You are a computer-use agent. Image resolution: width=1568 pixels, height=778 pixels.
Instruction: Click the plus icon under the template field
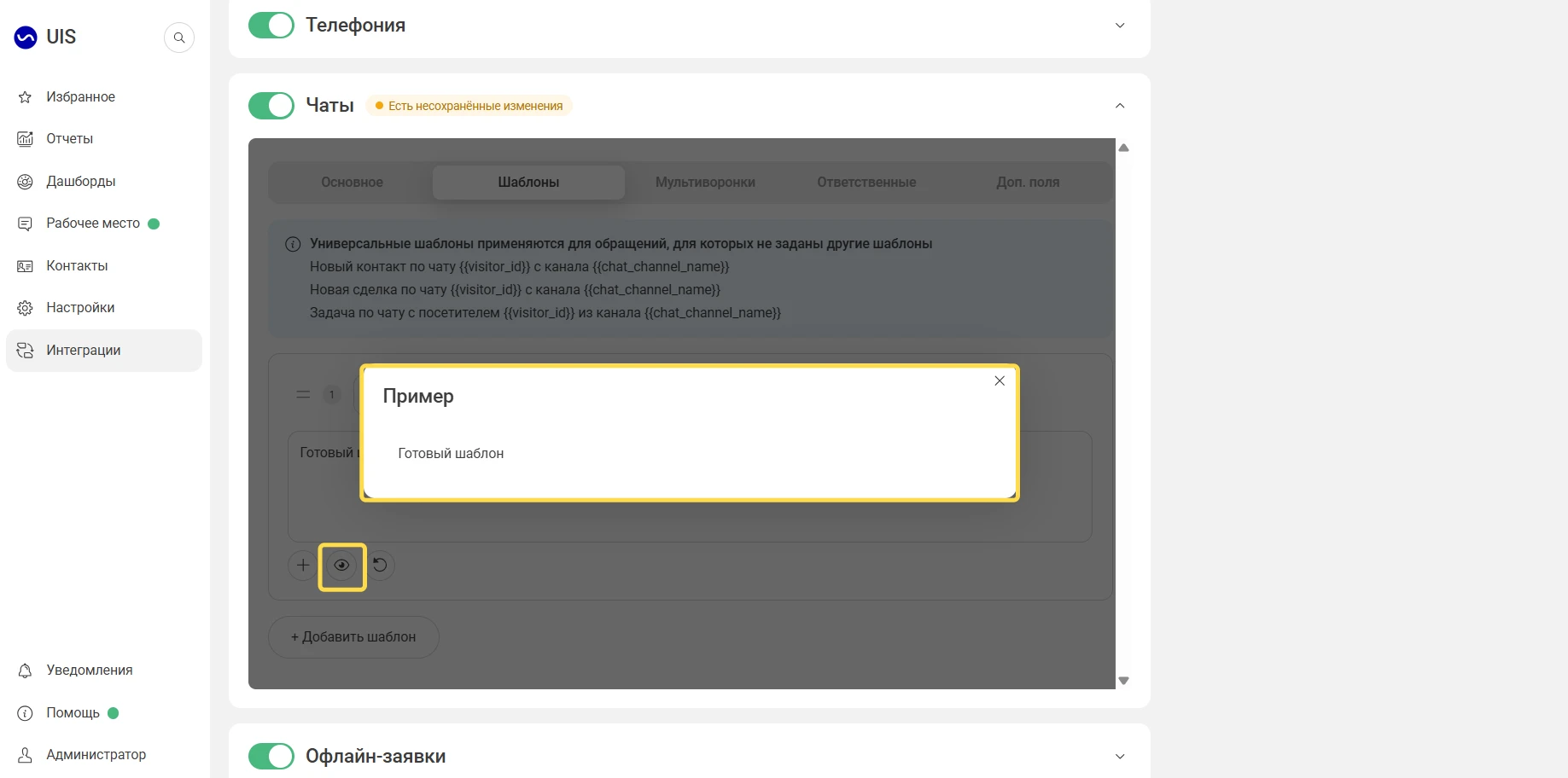[303, 566]
